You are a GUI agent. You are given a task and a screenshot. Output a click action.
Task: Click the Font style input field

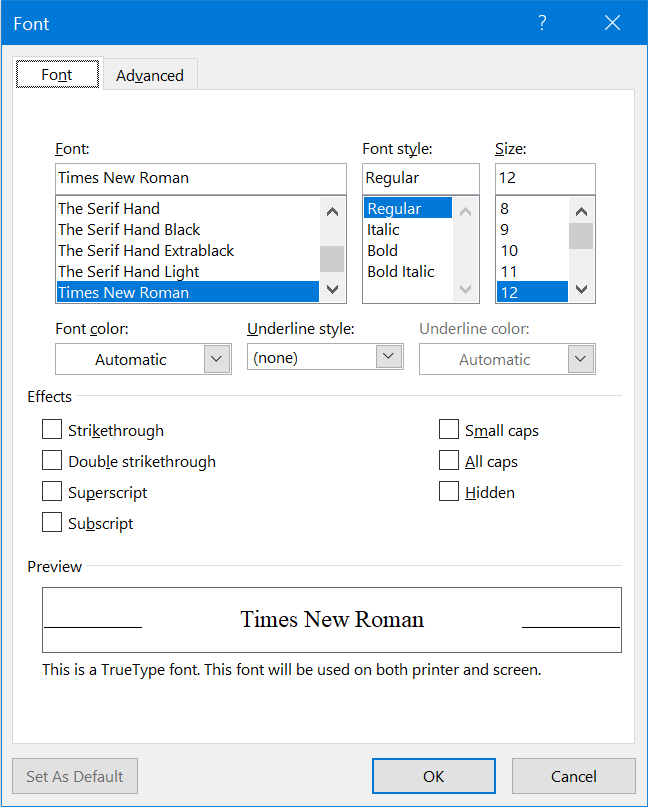coord(421,178)
